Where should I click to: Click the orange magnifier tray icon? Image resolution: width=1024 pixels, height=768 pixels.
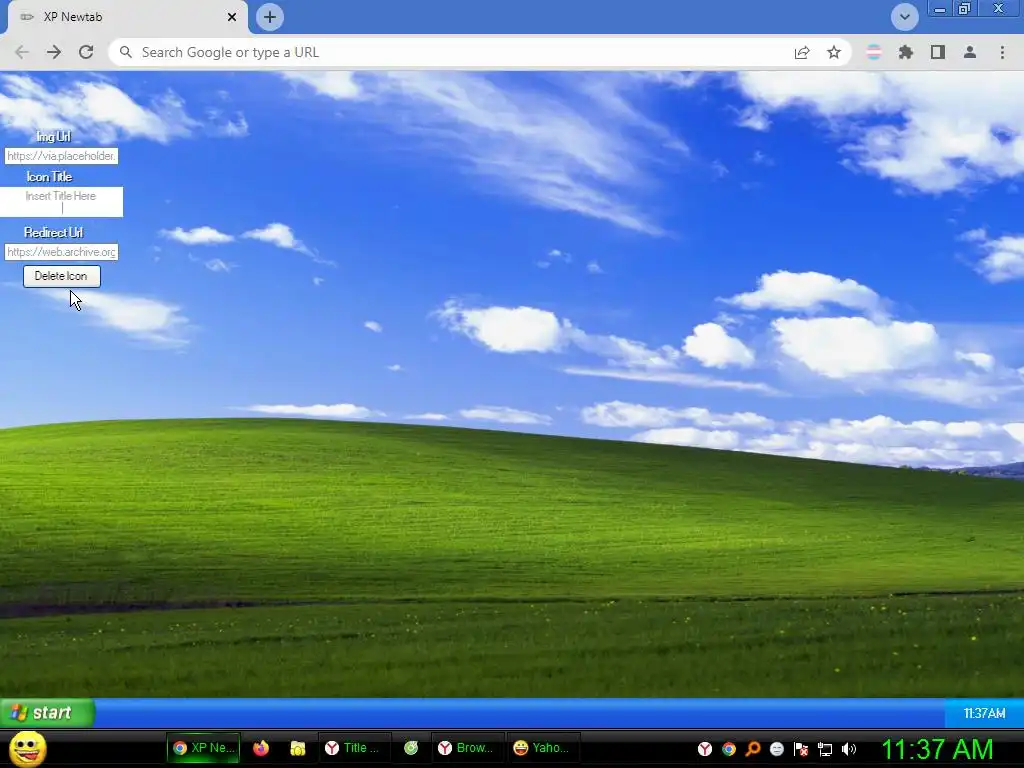coord(753,748)
